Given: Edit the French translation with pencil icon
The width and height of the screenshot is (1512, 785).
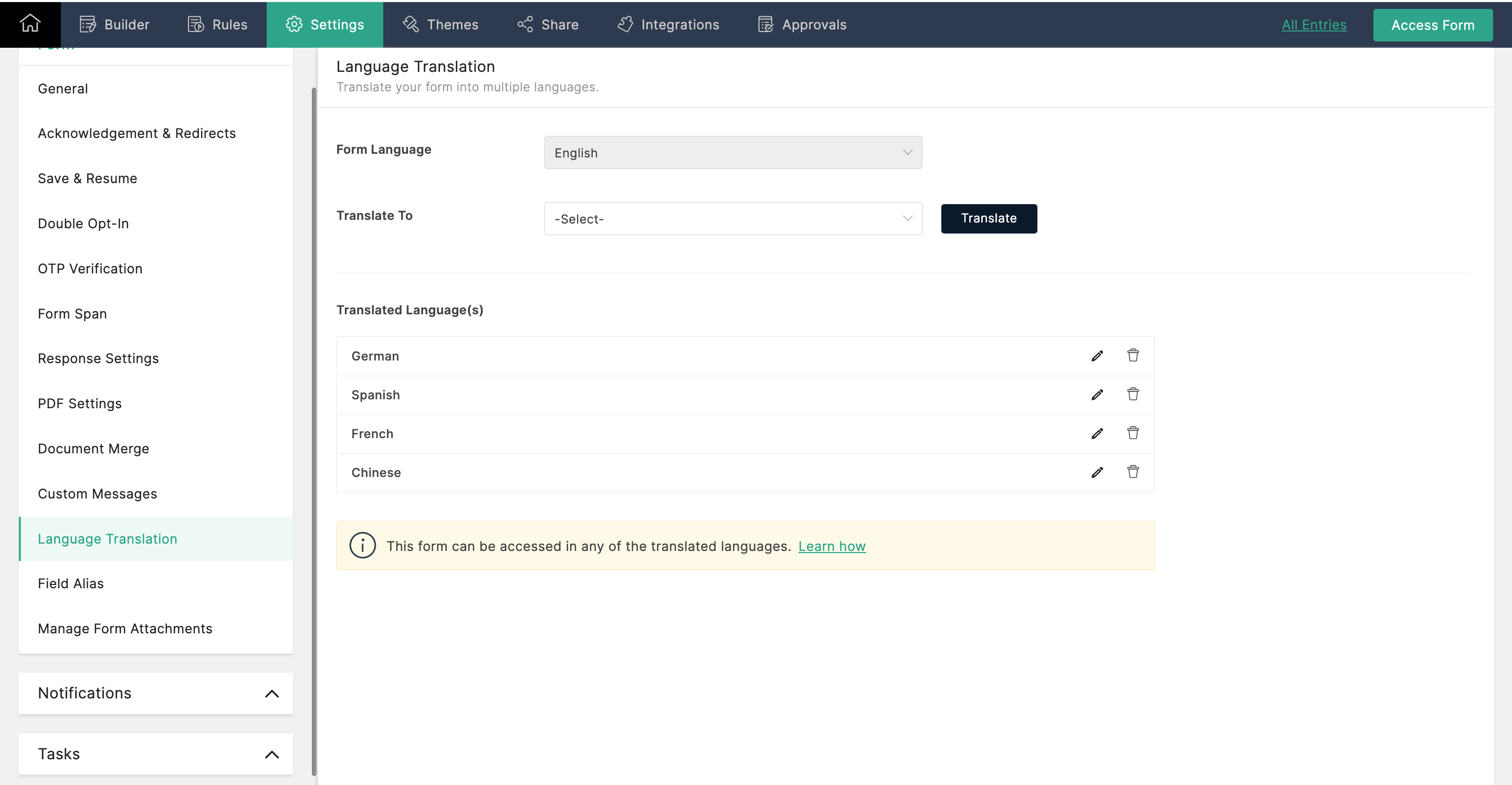Looking at the screenshot, I should point(1096,433).
